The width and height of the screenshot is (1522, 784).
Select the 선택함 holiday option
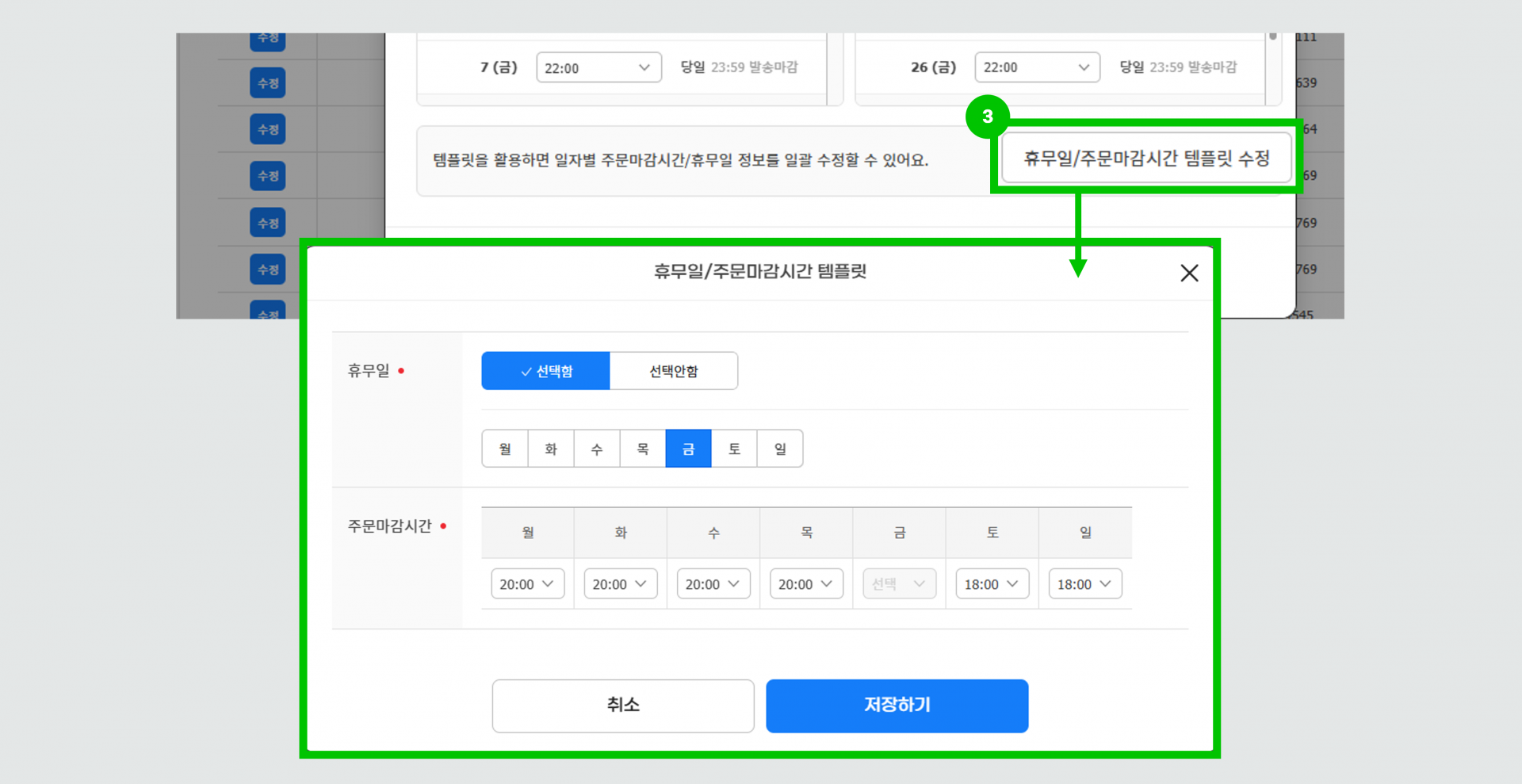[545, 371]
